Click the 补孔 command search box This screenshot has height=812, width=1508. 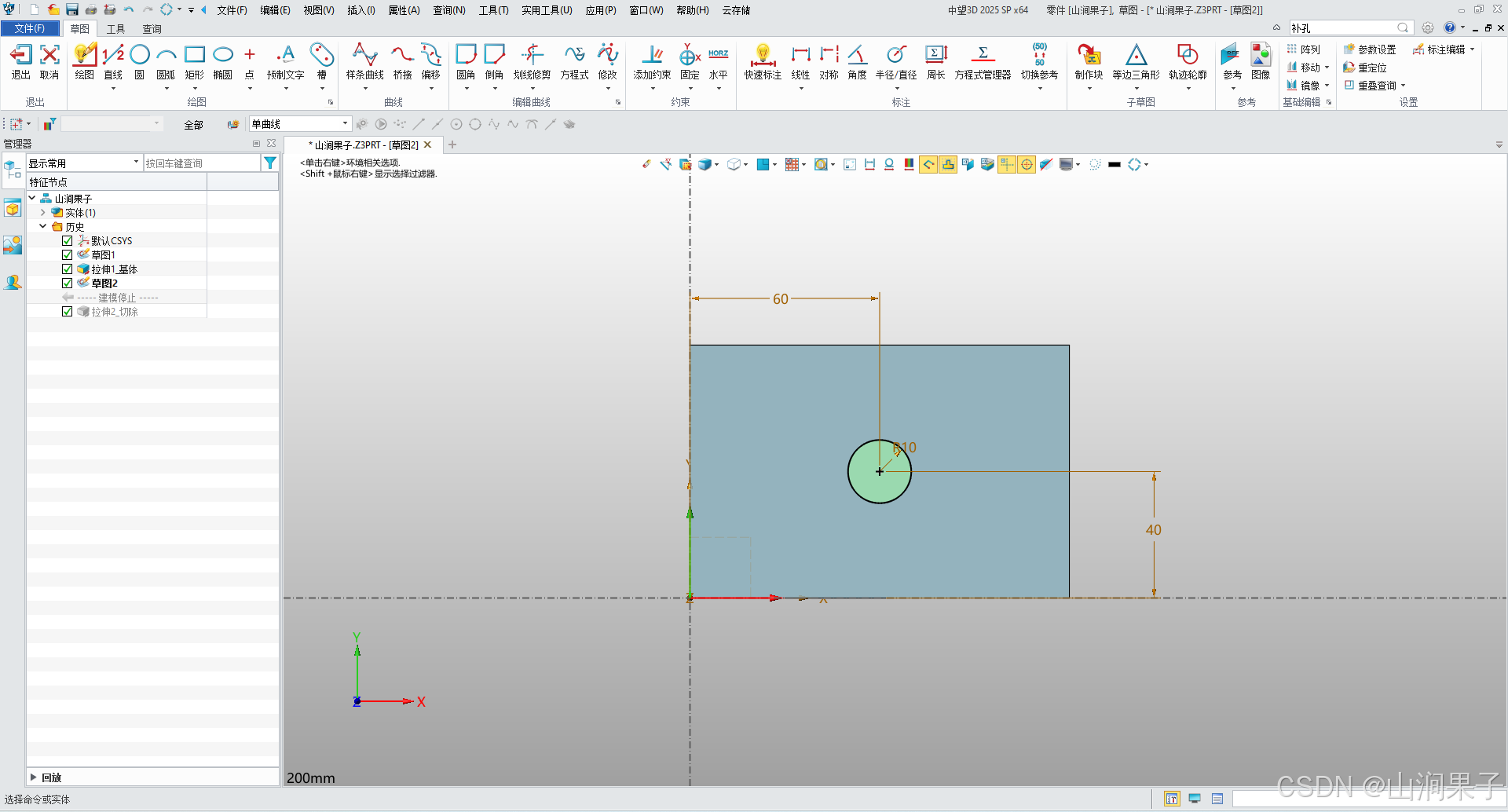coord(1350,28)
